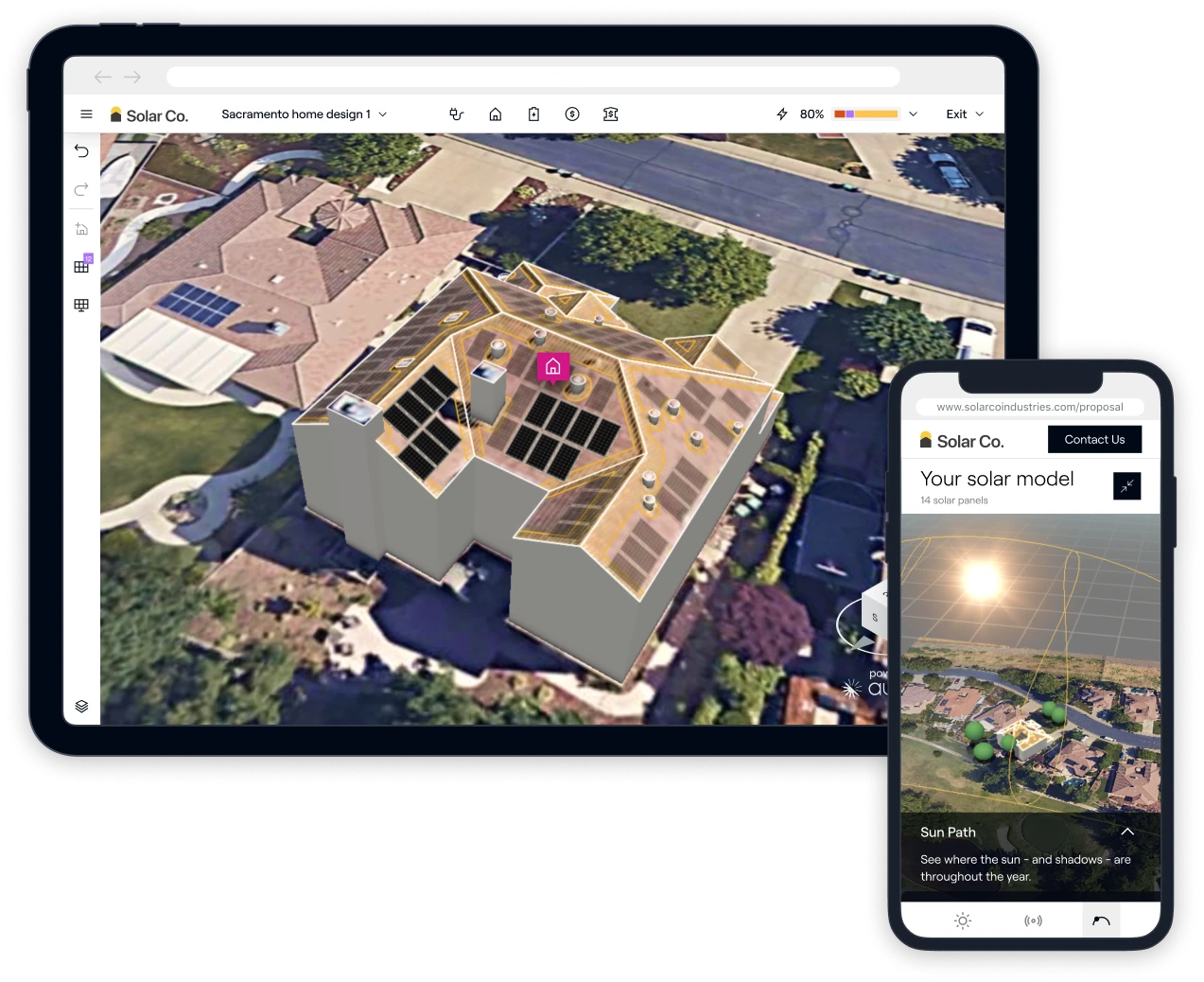Collapse the Sun Path section on the phone

coord(1127,831)
